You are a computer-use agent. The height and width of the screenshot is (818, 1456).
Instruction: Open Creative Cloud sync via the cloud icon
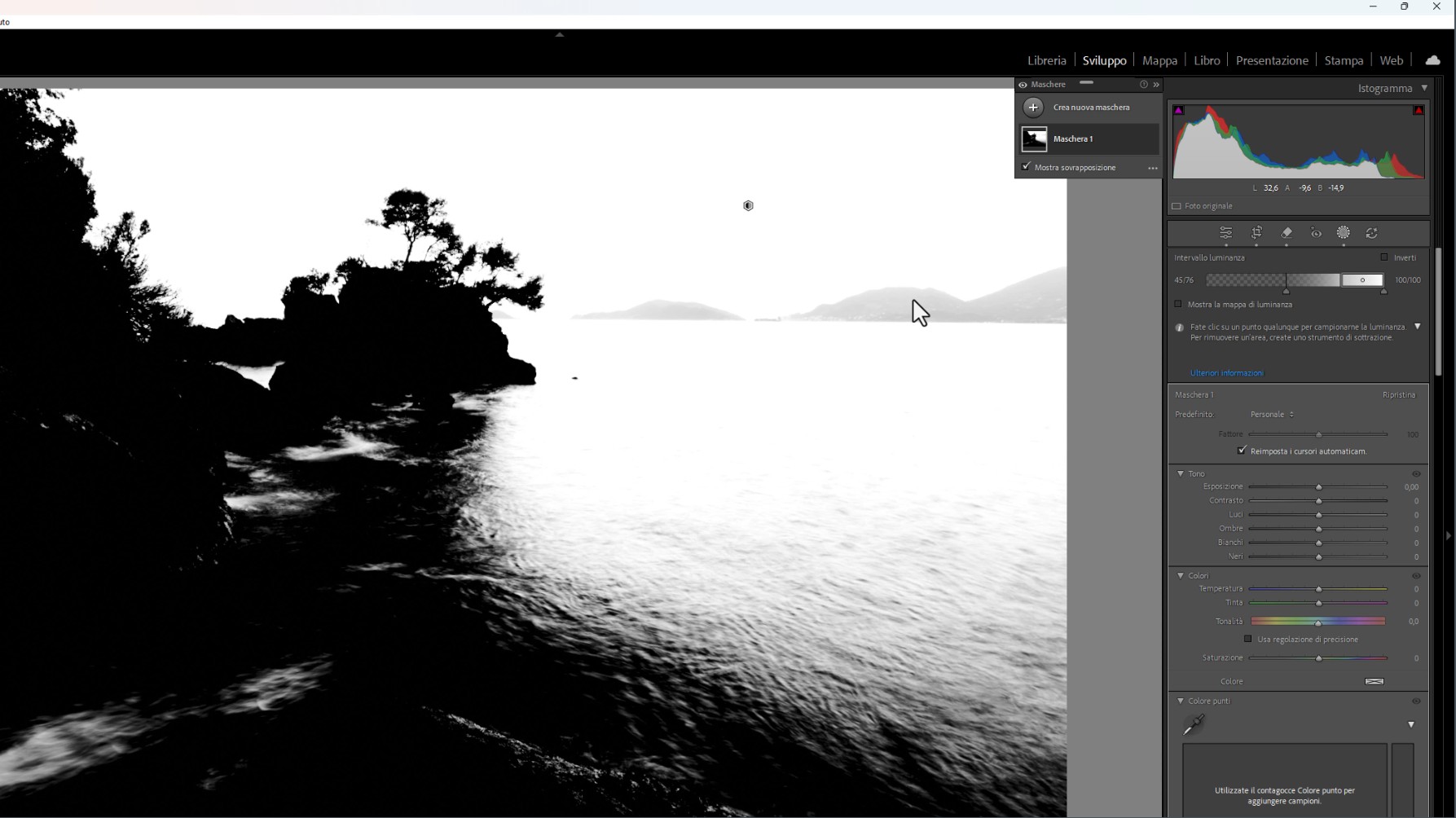(1432, 59)
